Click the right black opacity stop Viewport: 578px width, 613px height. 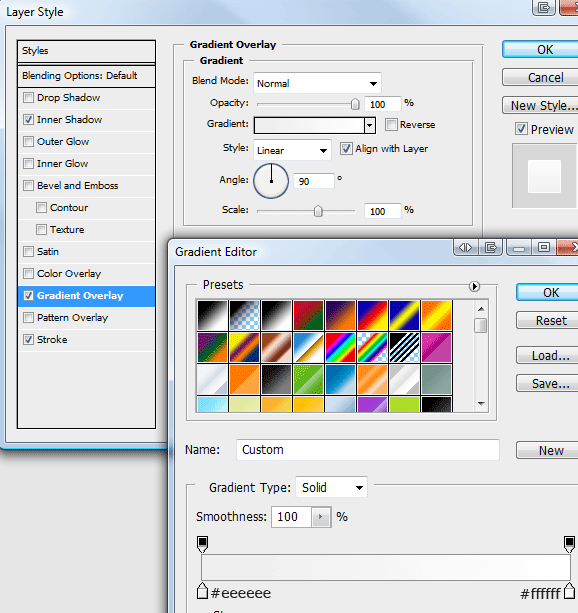point(569,544)
